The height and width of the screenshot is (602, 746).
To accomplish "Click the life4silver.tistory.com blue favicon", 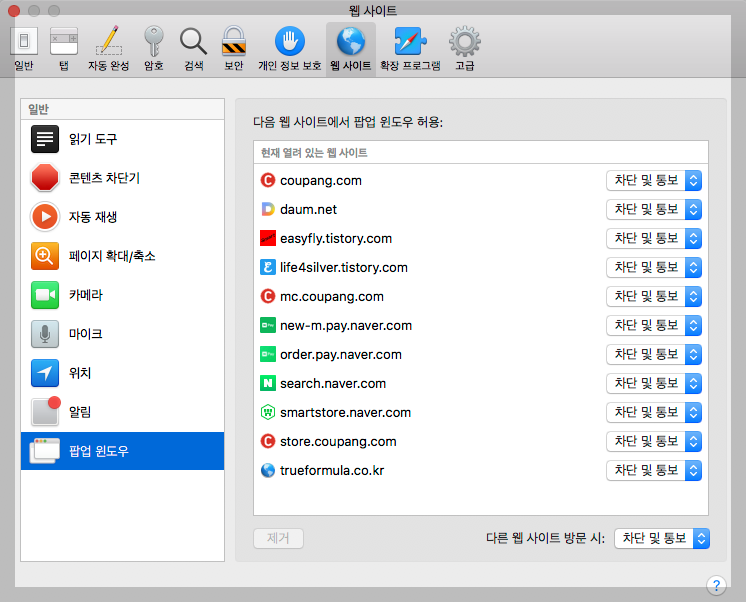I will coord(268,267).
